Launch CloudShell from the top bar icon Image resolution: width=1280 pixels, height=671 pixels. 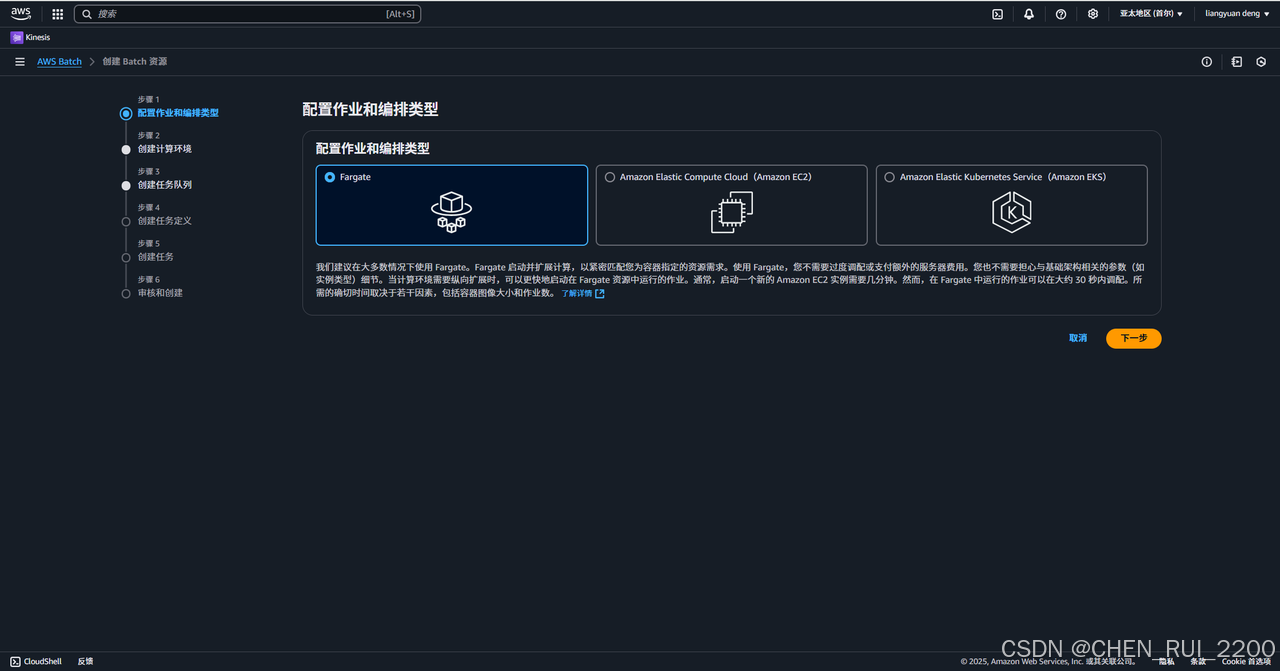997,14
